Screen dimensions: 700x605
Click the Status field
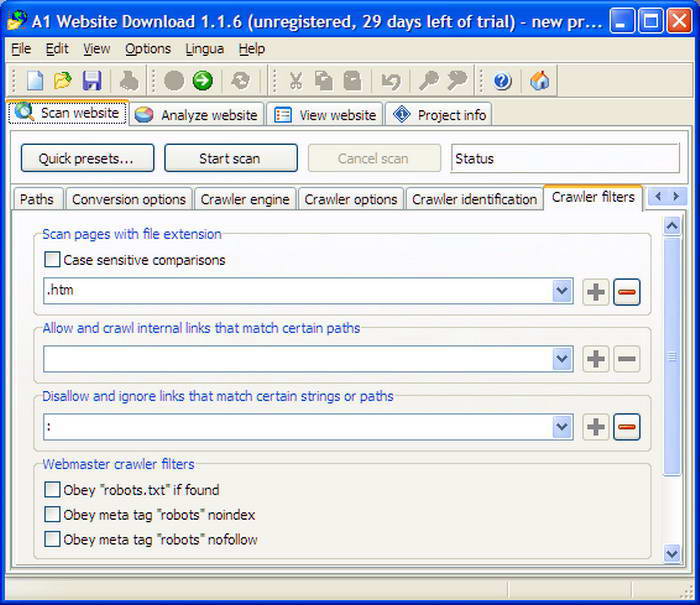coord(565,158)
